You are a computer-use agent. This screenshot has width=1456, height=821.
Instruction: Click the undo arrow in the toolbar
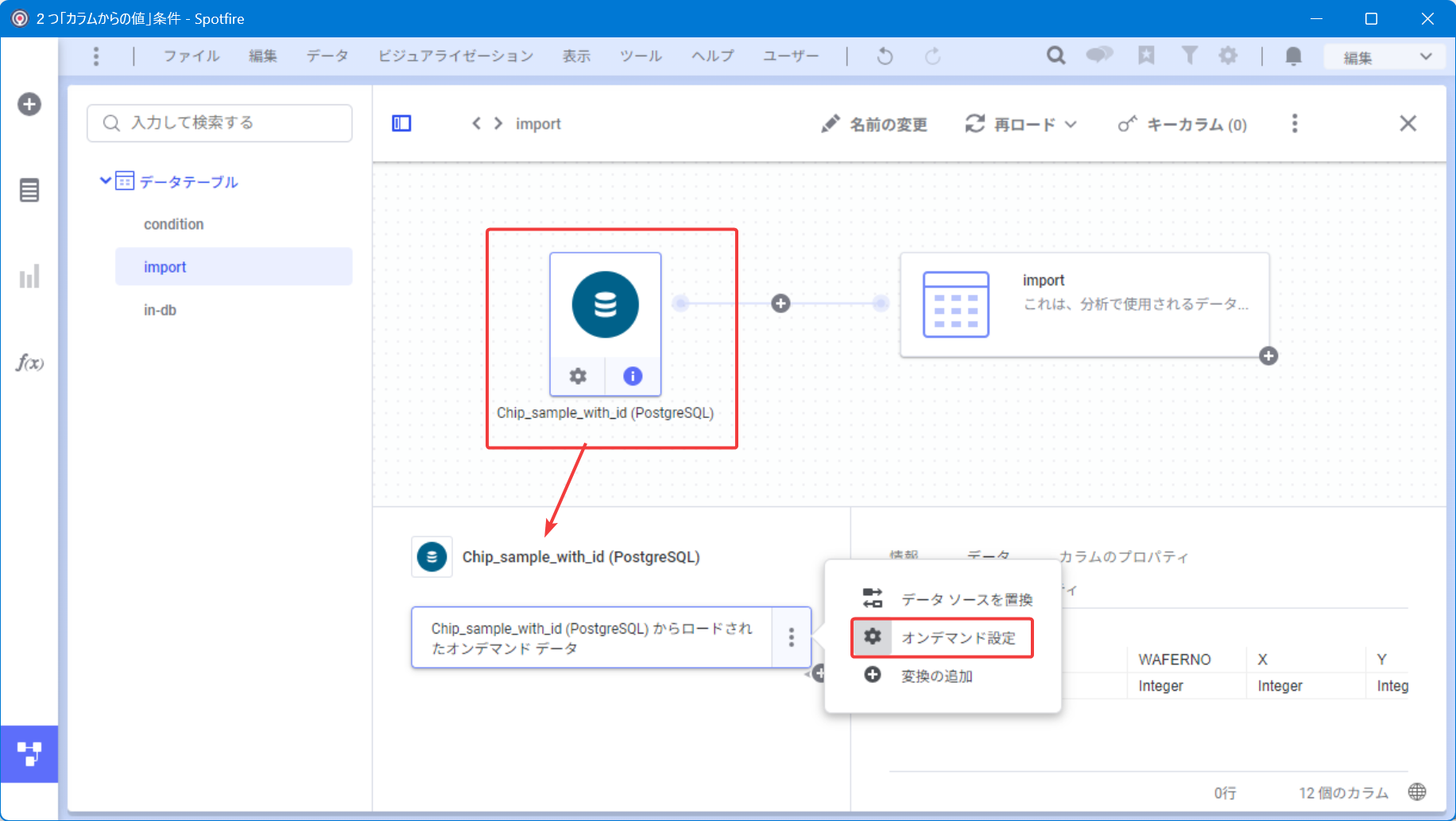[885, 56]
